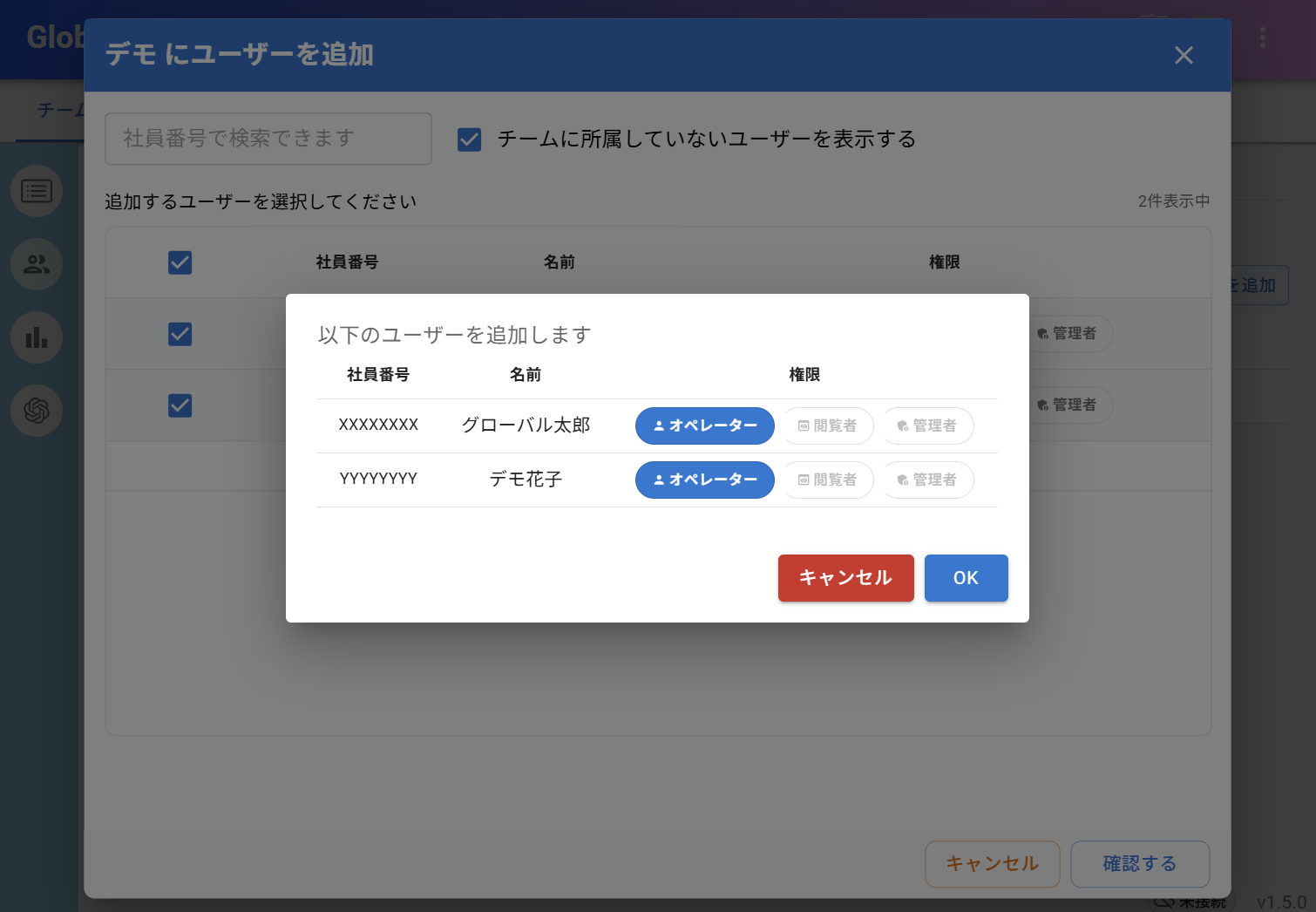This screenshot has width=1316, height=912.
Task: Set グローバル太郎 role to 閲覧者
Action: click(x=828, y=425)
